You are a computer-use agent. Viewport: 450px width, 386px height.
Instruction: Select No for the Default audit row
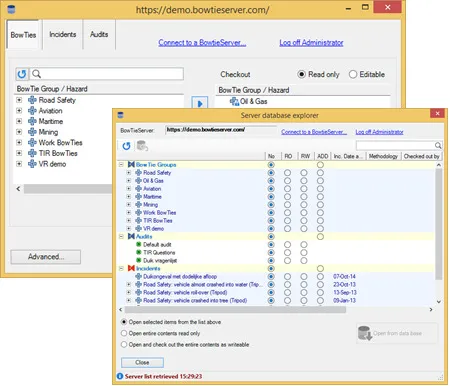[271, 244]
